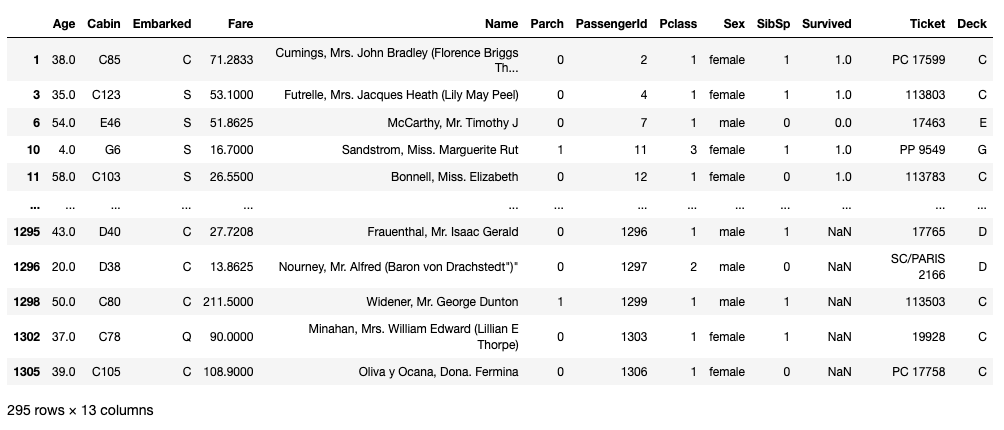Click the Fare column header

point(240,24)
